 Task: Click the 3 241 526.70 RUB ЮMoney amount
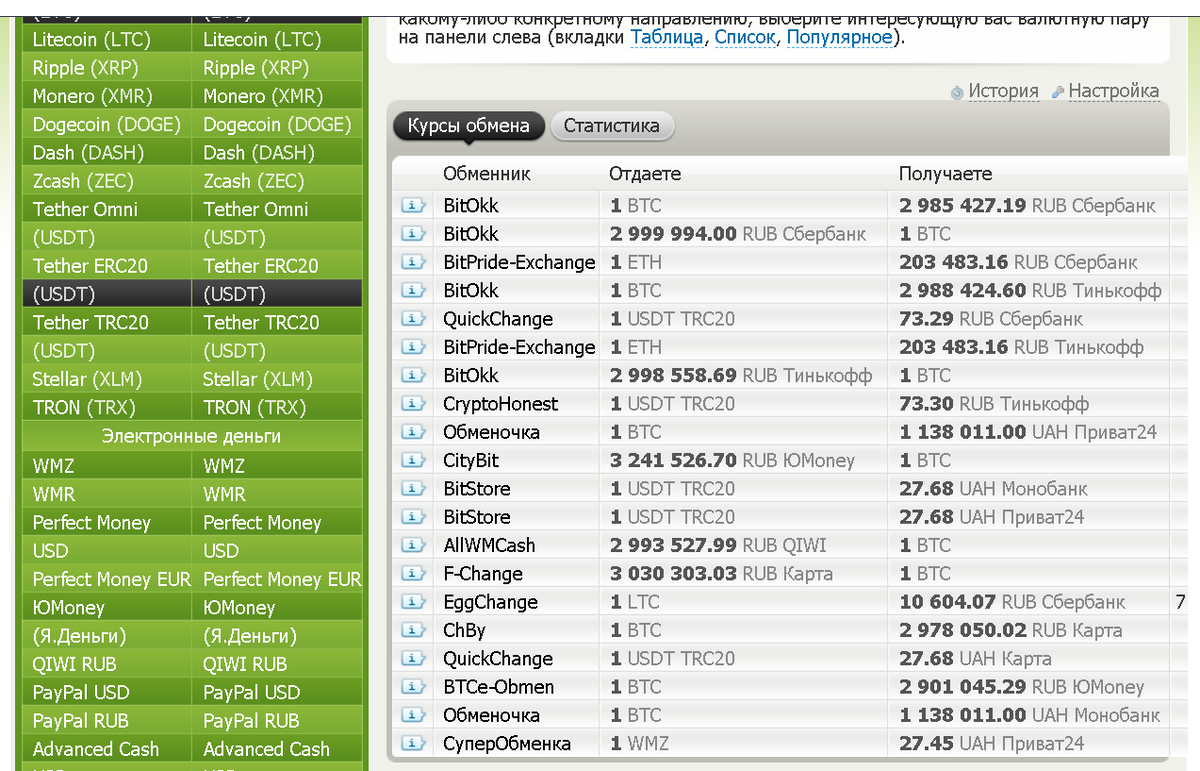733,460
